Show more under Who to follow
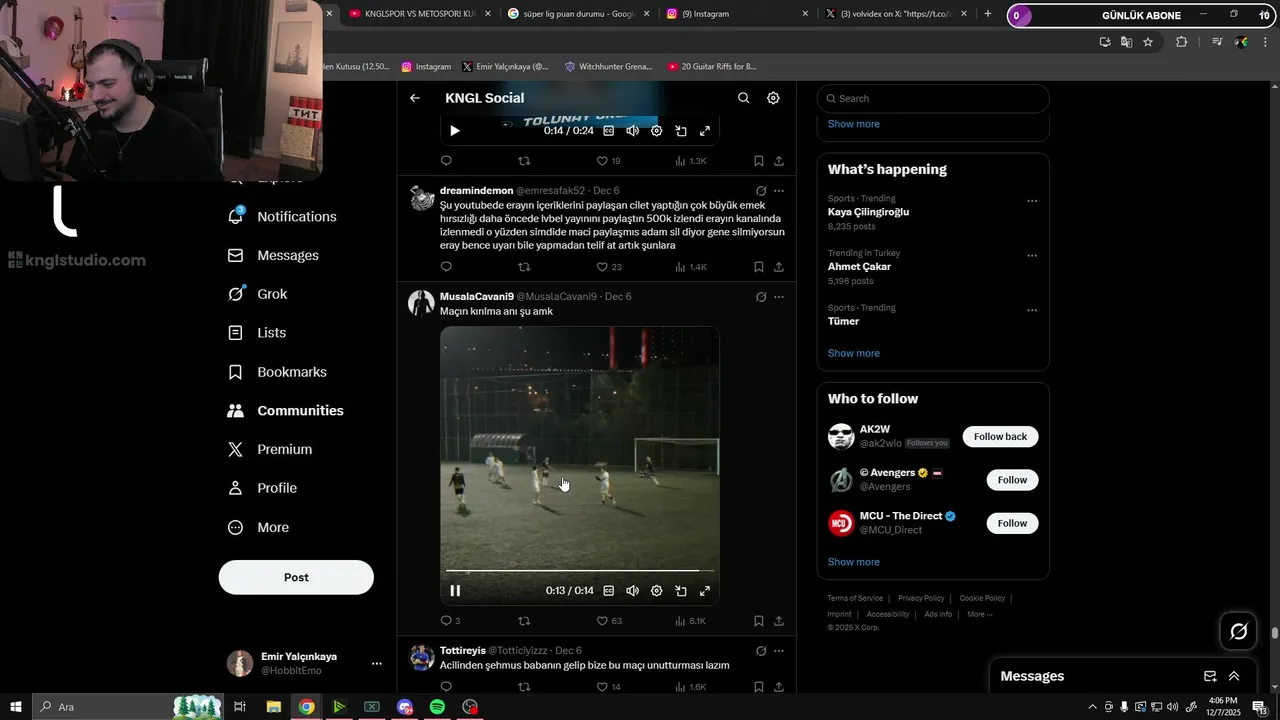 (x=853, y=562)
